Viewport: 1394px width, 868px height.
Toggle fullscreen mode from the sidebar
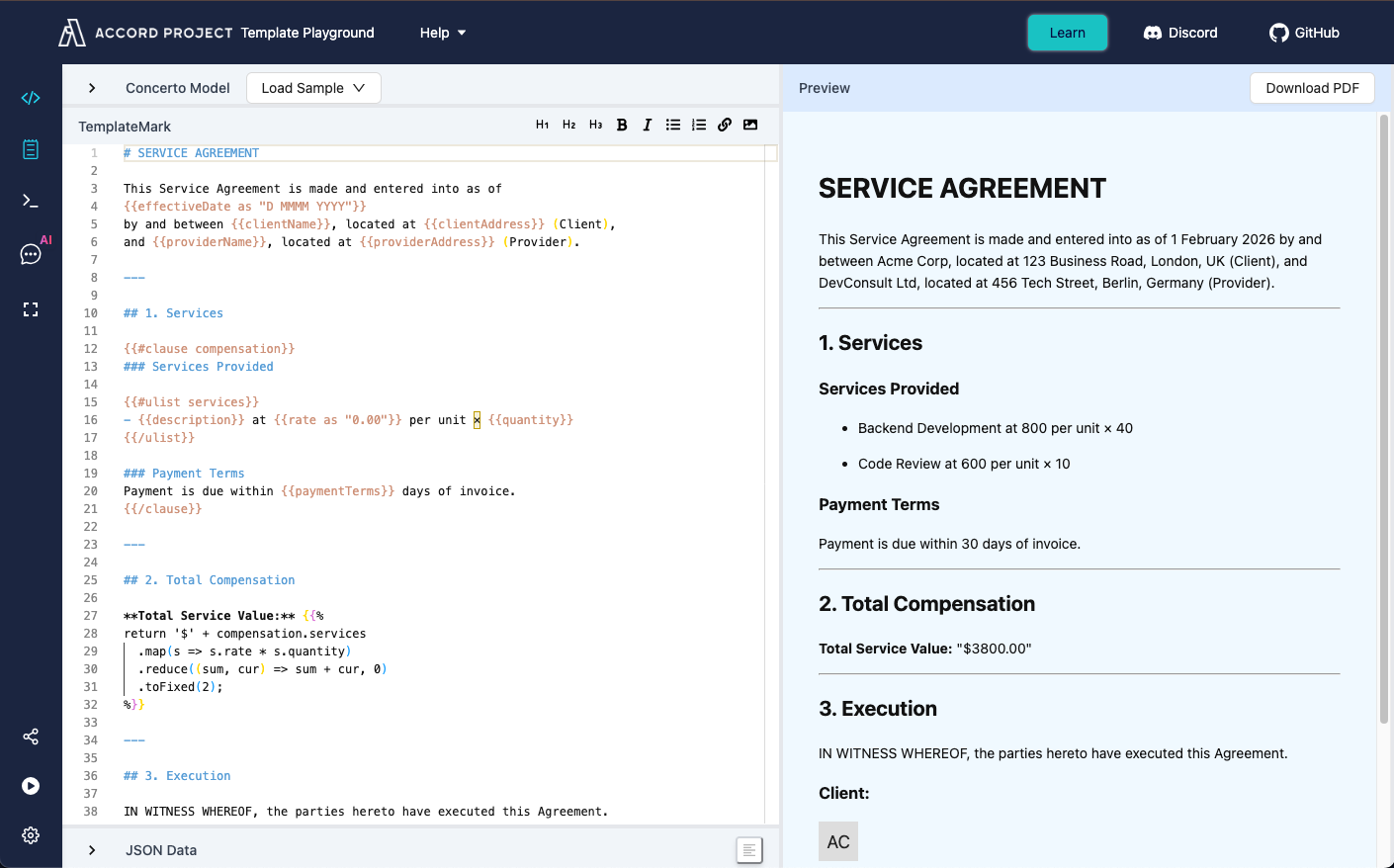(x=30, y=309)
